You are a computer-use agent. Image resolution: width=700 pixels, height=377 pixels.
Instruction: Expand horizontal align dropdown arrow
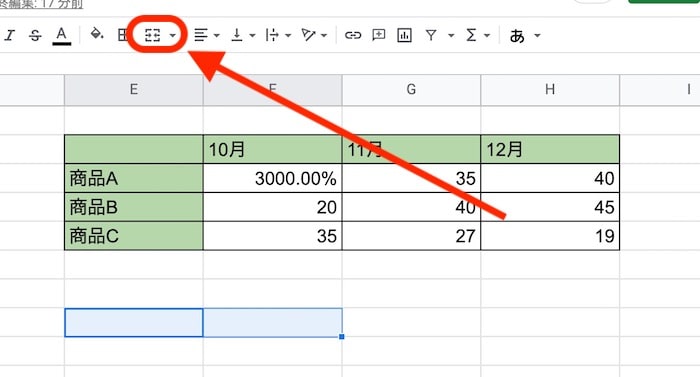pyautogui.click(x=217, y=36)
